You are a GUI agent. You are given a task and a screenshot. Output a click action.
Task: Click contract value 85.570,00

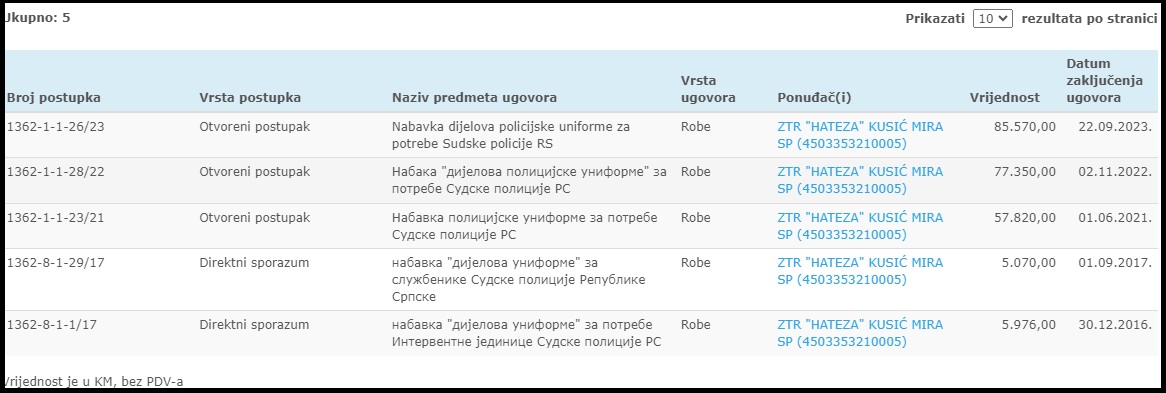1025,127
